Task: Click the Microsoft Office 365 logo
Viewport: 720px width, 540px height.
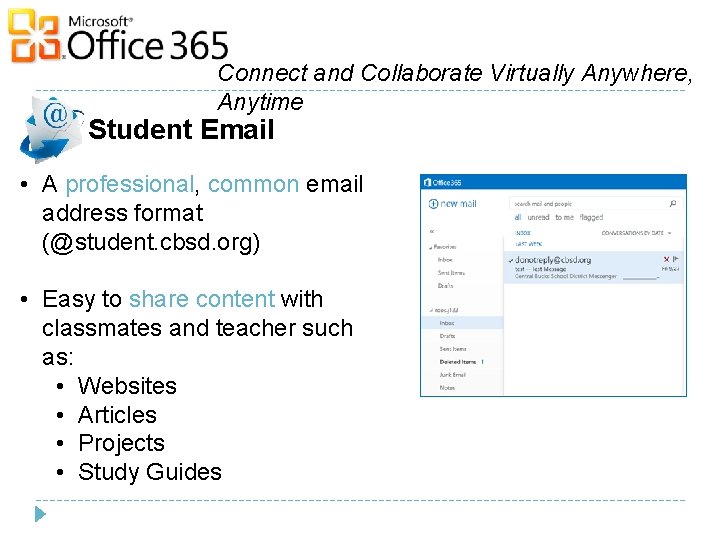Action: pyautogui.click(x=118, y=37)
